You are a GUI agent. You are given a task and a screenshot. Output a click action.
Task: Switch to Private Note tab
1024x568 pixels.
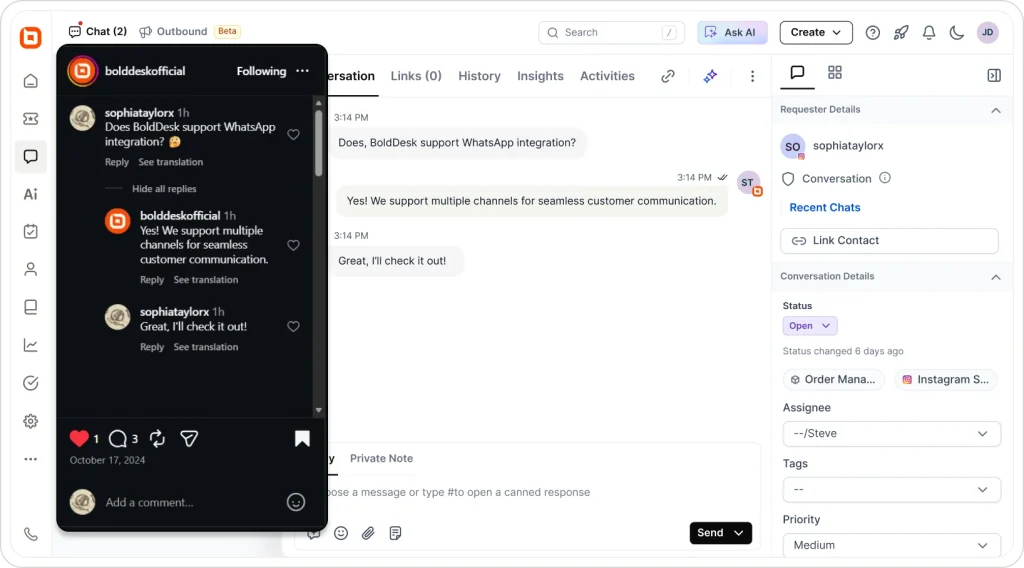(x=381, y=458)
